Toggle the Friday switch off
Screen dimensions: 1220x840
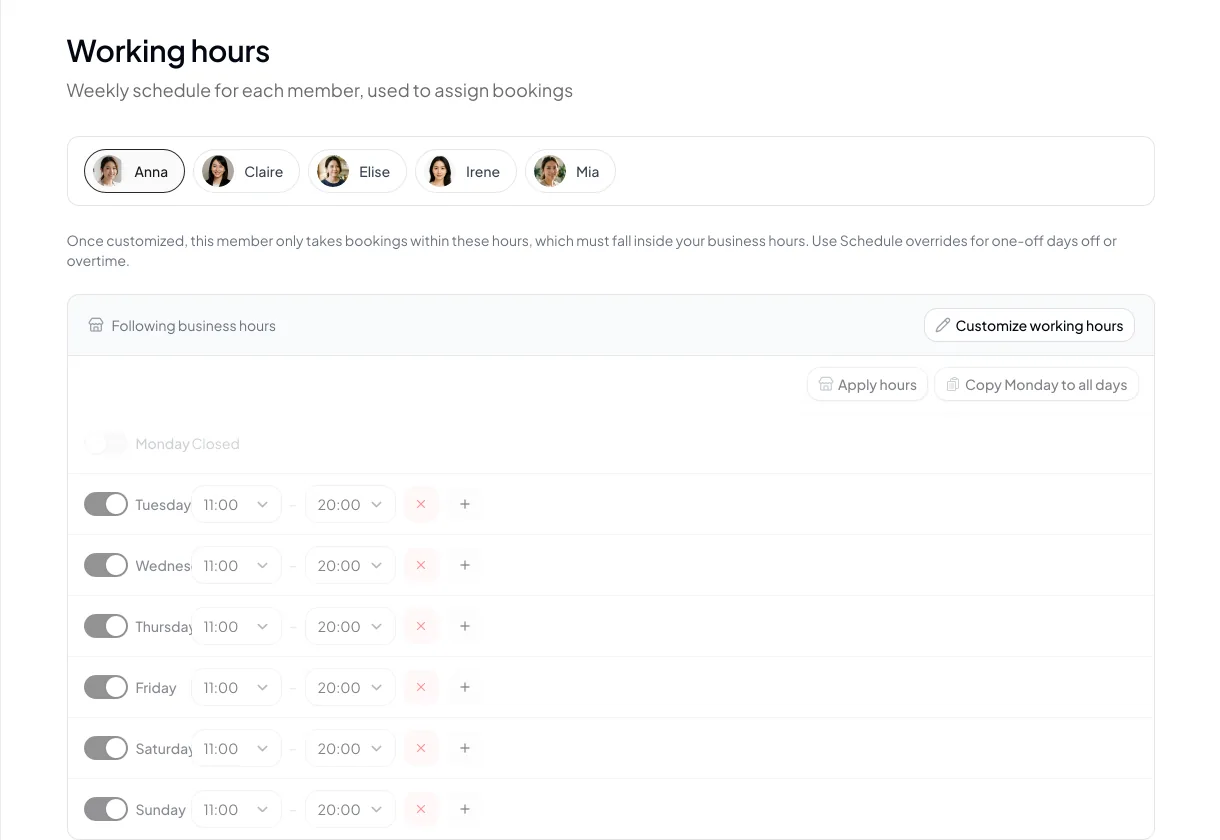coord(106,687)
